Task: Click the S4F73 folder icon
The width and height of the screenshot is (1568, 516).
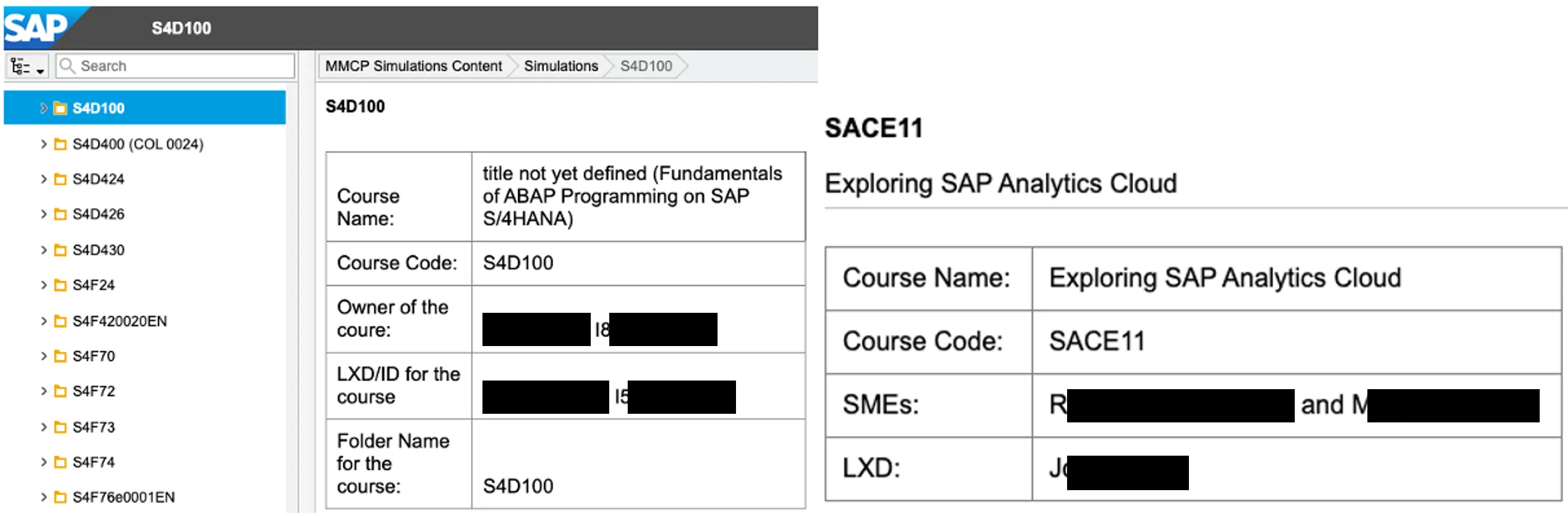Action: click(x=60, y=427)
